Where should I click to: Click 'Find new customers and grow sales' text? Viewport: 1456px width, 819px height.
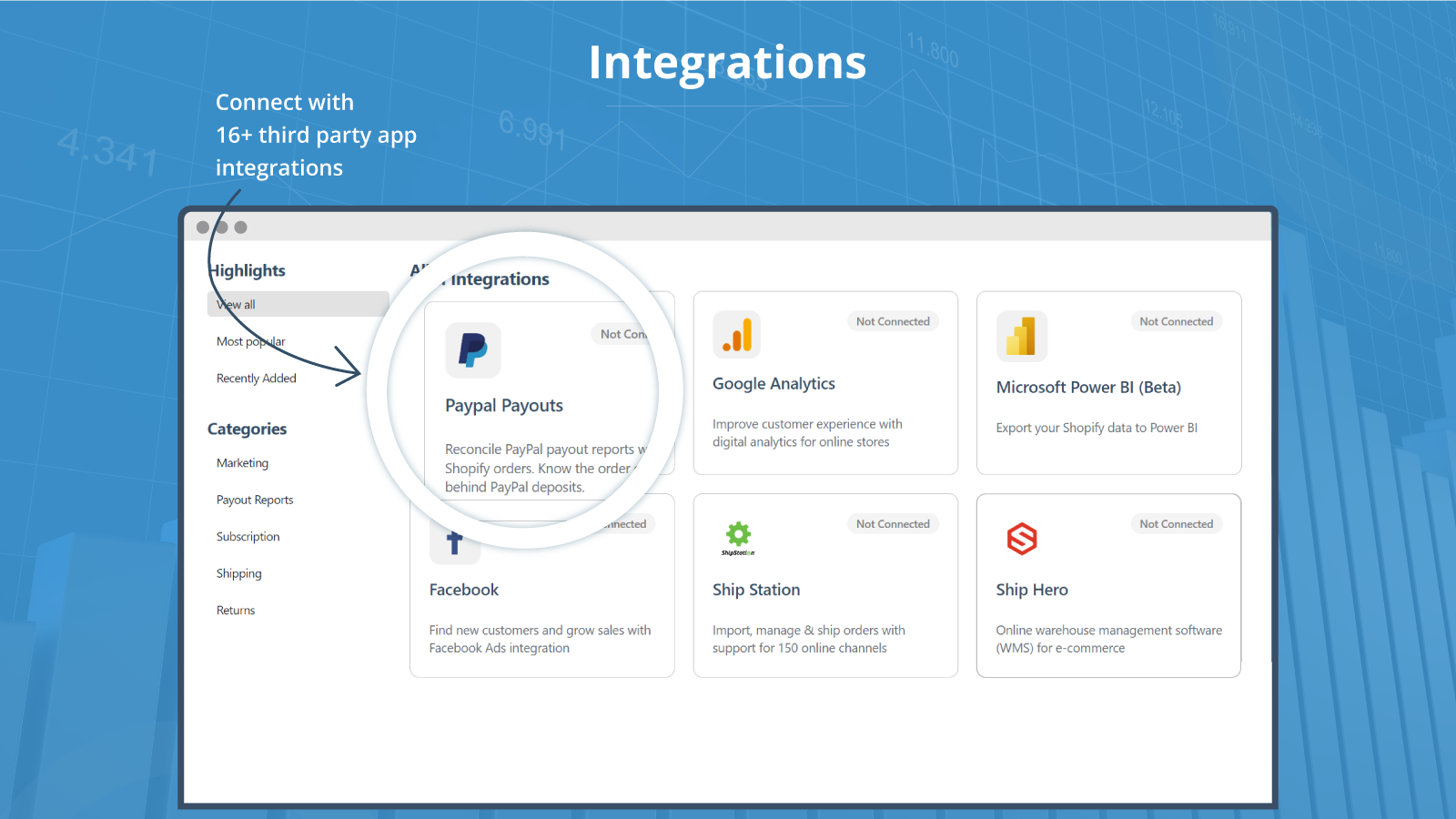[541, 639]
